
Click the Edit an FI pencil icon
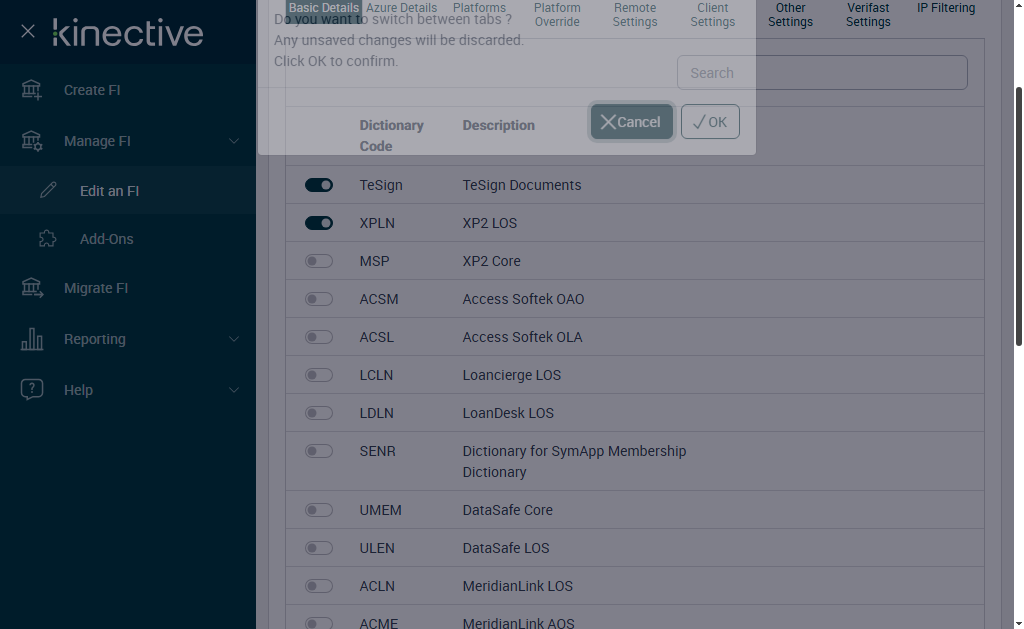point(48,190)
